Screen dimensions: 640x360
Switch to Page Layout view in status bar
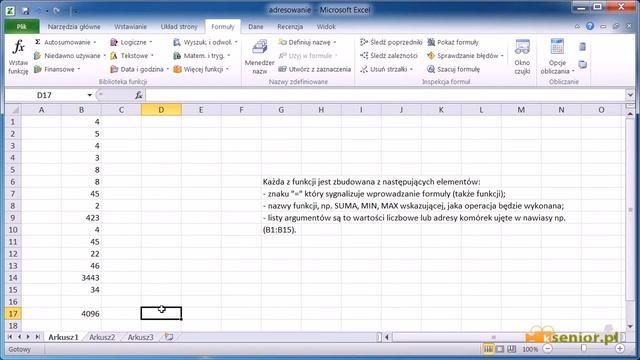500,349
